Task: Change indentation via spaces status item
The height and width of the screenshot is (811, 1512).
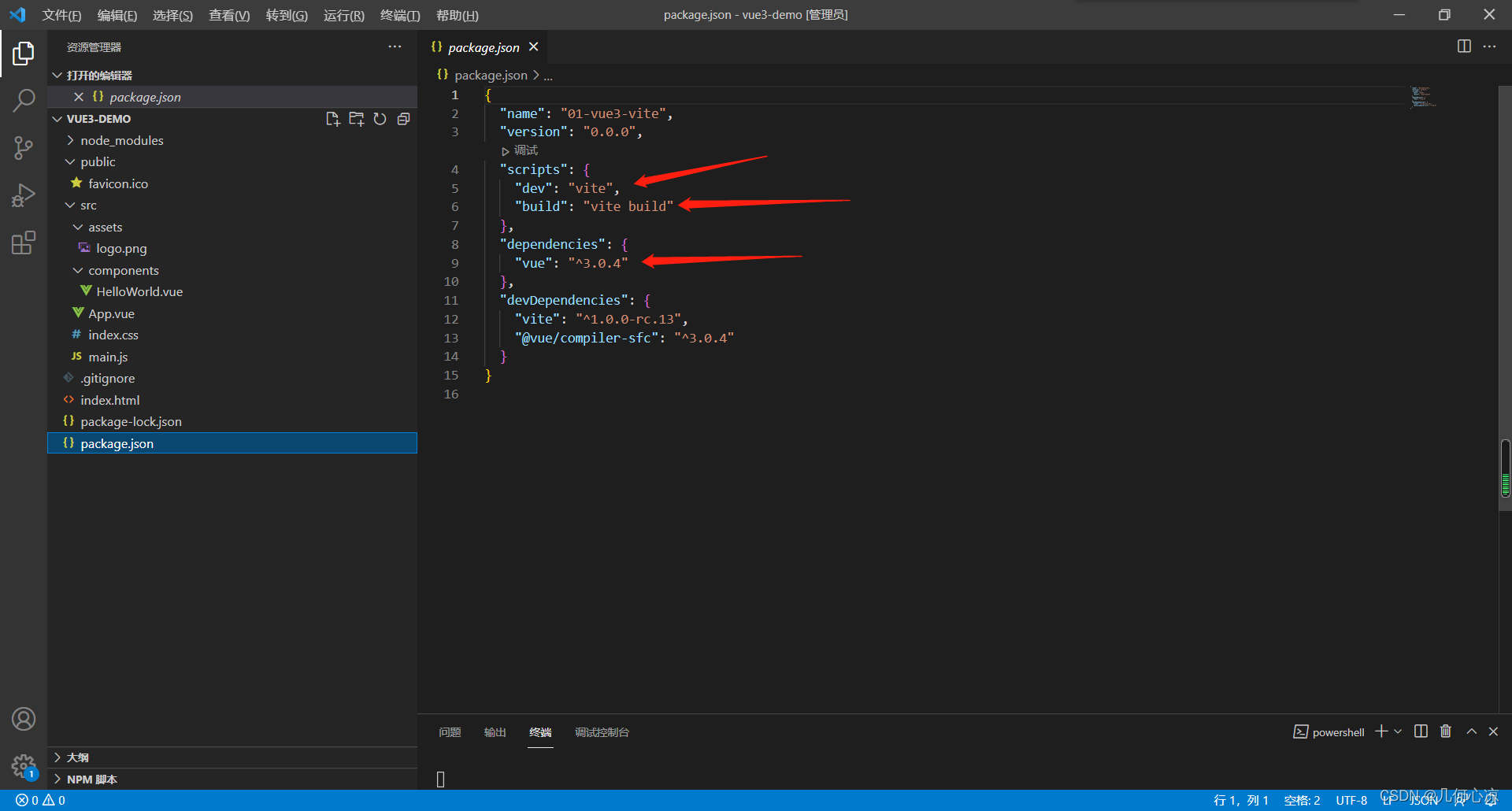Action: 1302,800
